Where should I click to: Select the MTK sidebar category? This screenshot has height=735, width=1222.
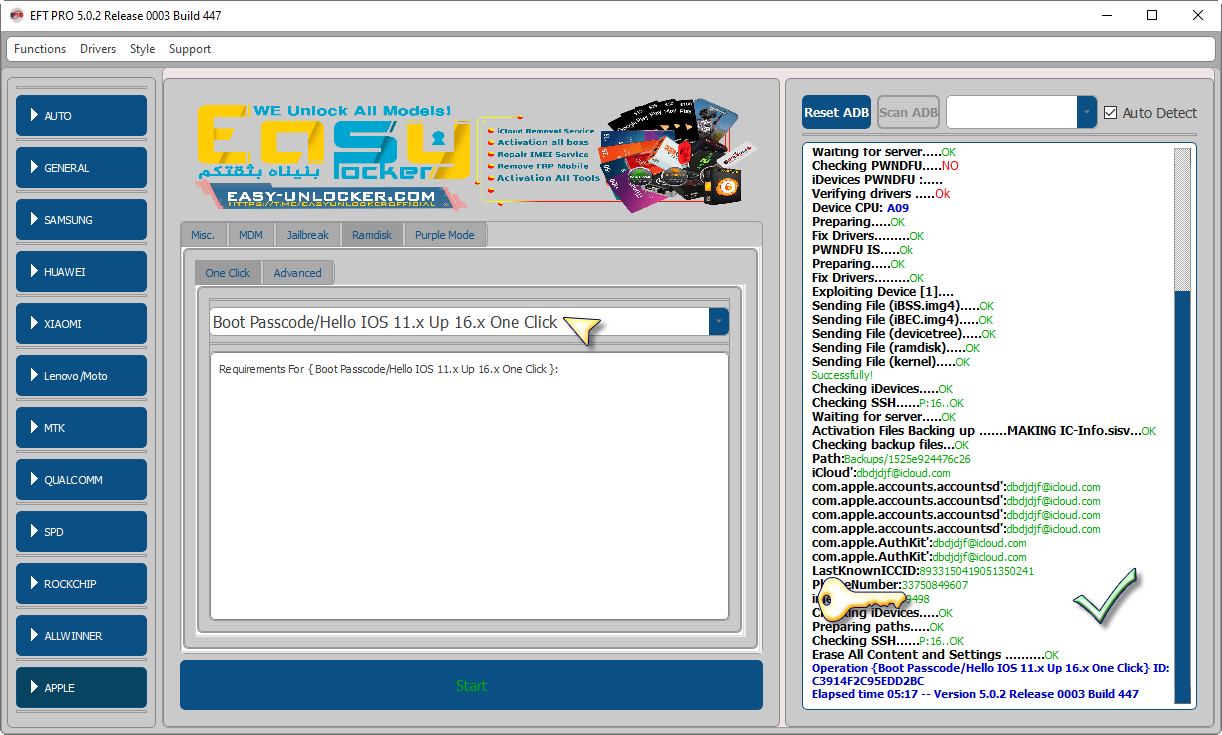coord(81,428)
